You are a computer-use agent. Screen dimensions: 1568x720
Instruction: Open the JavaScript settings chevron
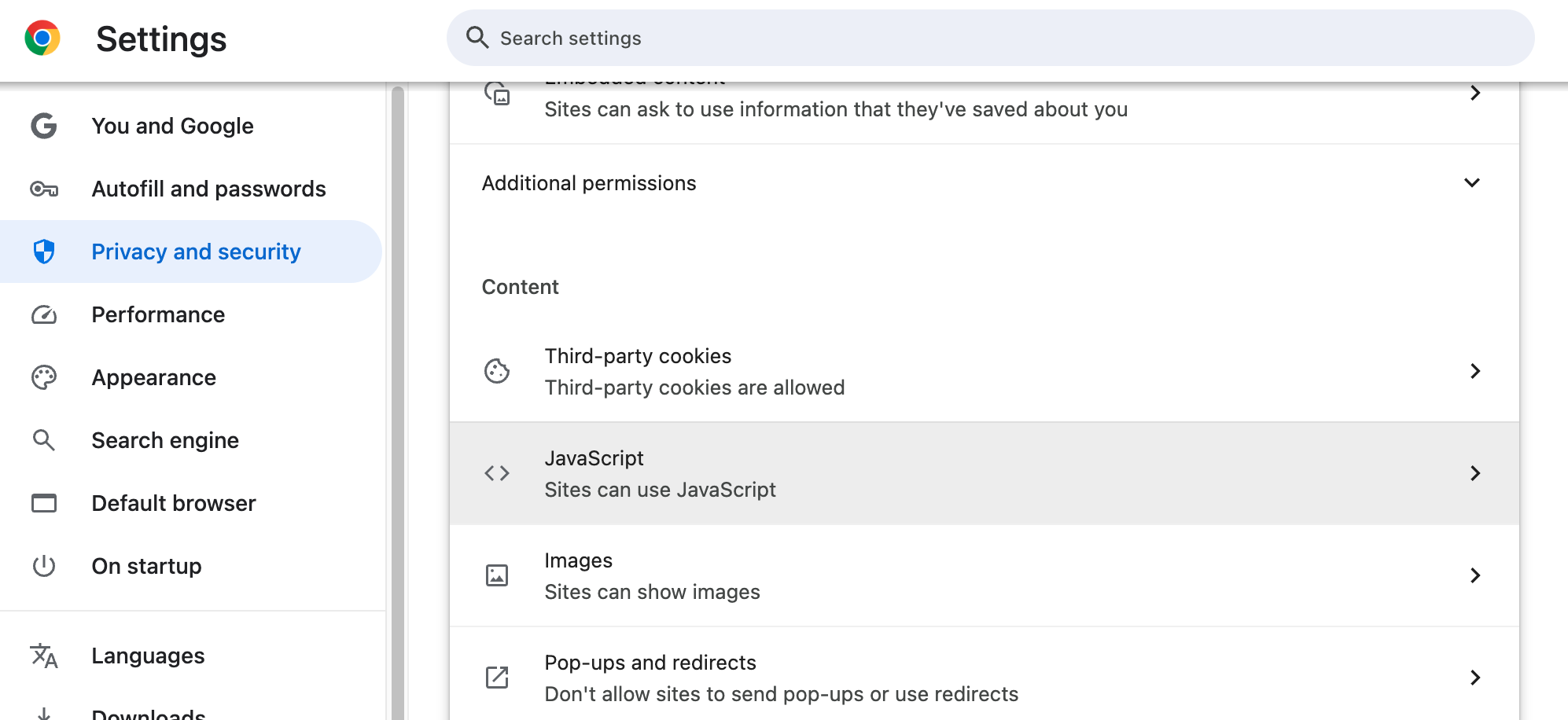click(x=1475, y=473)
